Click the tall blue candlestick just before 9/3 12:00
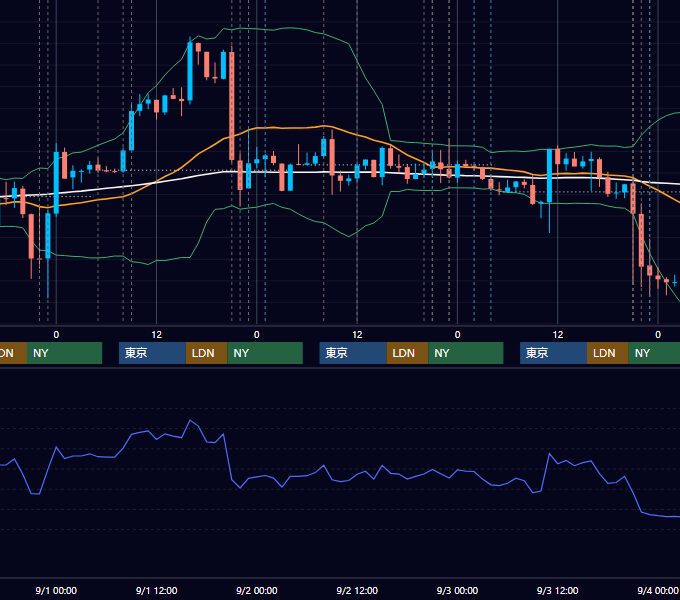 point(549,176)
